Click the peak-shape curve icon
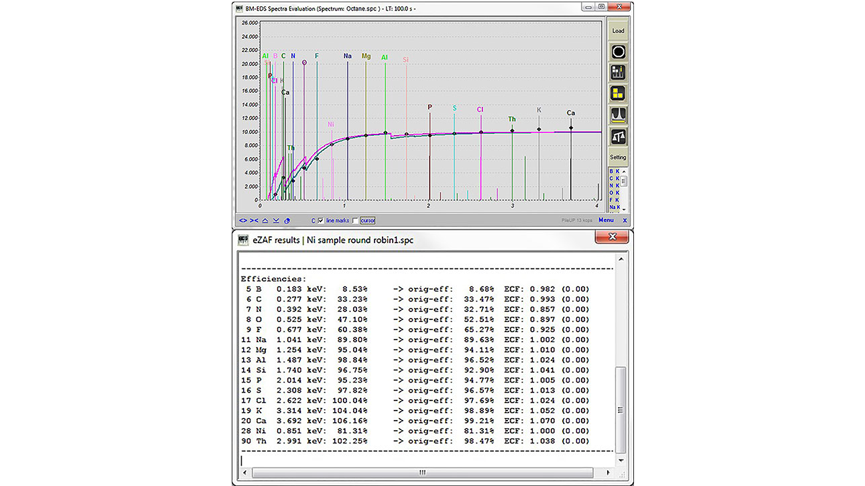The width and height of the screenshot is (865, 486). click(618, 115)
